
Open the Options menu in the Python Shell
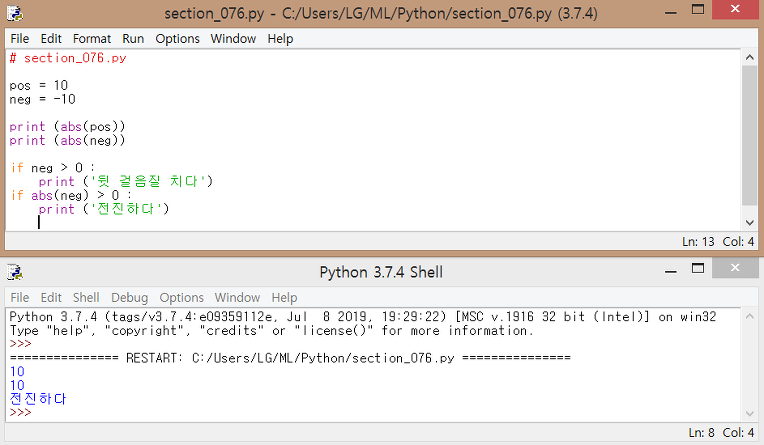click(x=181, y=297)
